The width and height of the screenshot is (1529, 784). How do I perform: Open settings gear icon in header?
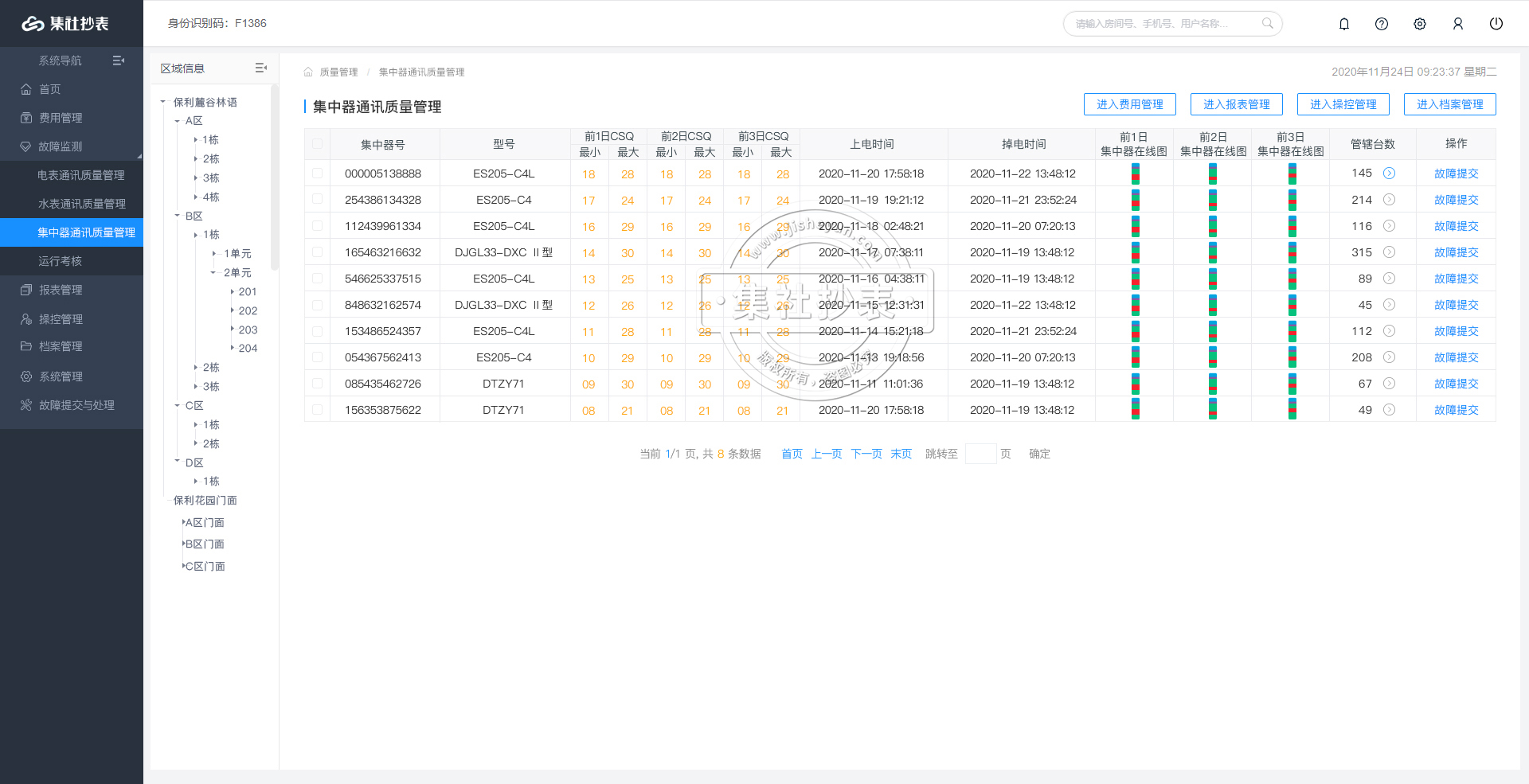tap(1420, 24)
